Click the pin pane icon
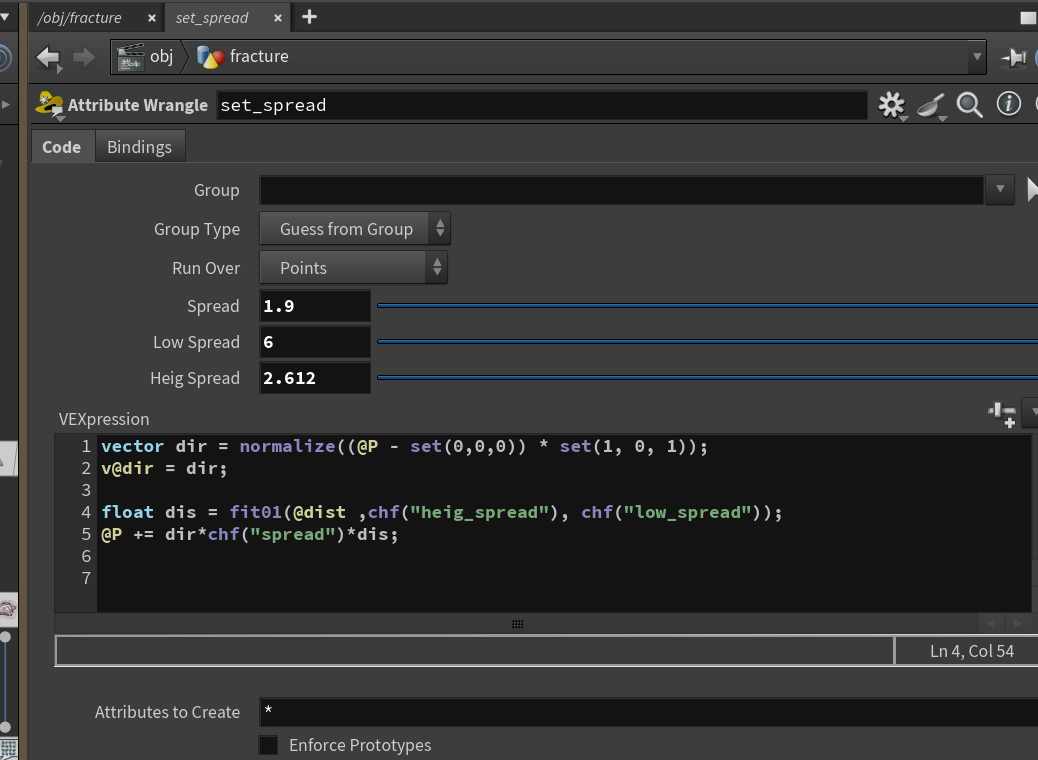This screenshot has width=1038, height=760. click(x=1013, y=58)
